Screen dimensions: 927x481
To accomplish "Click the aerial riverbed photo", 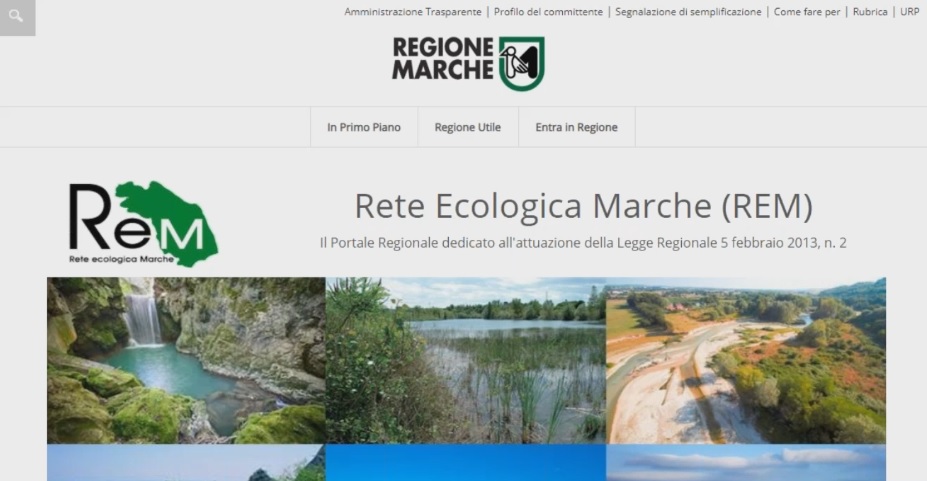I will [746, 360].
